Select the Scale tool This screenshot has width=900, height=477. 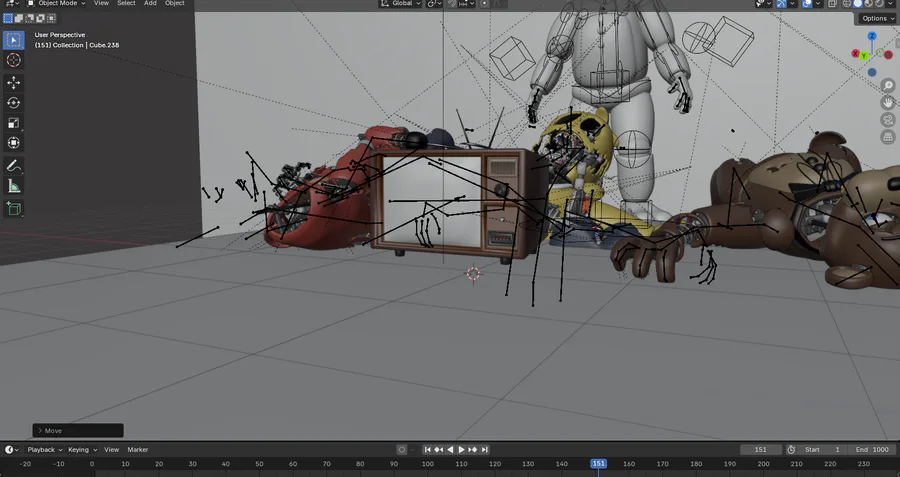[14, 123]
